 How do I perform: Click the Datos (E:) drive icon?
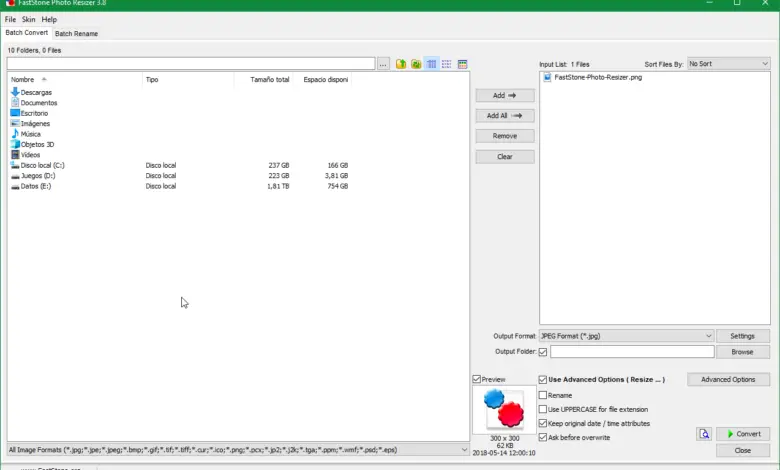(15, 186)
